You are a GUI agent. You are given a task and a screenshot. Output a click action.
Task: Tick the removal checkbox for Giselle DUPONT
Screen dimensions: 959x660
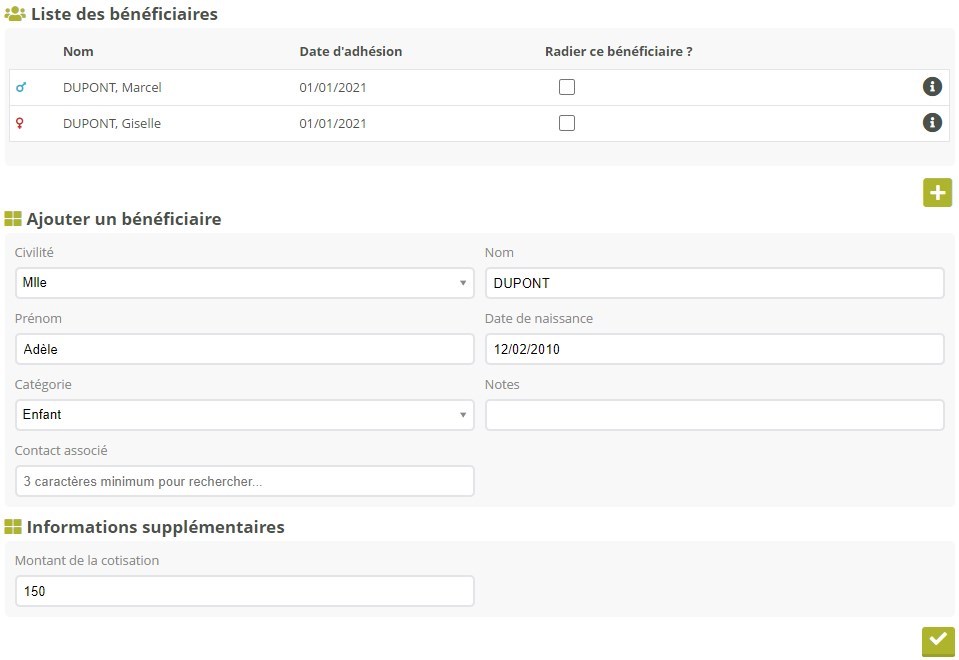click(567, 123)
